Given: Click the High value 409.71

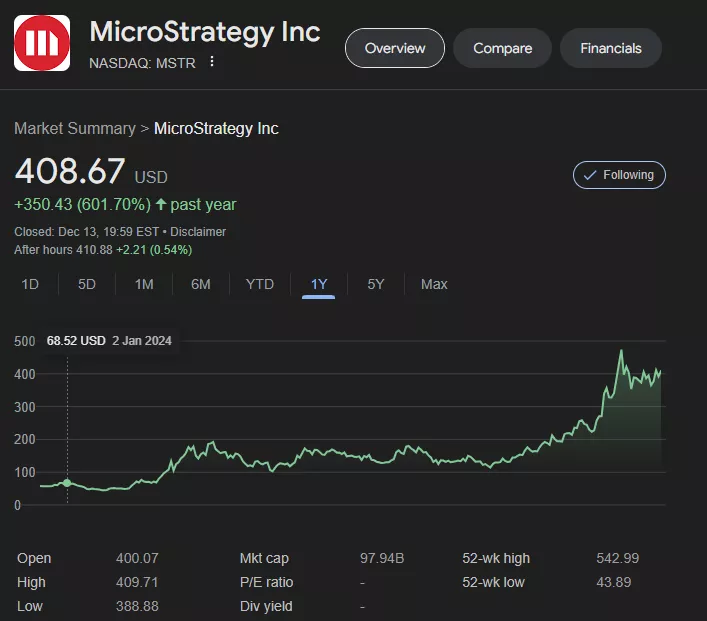Looking at the screenshot, I should click(137, 582).
